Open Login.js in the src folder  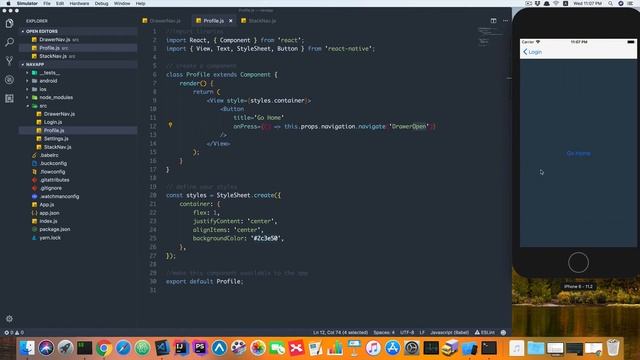pos(53,122)
